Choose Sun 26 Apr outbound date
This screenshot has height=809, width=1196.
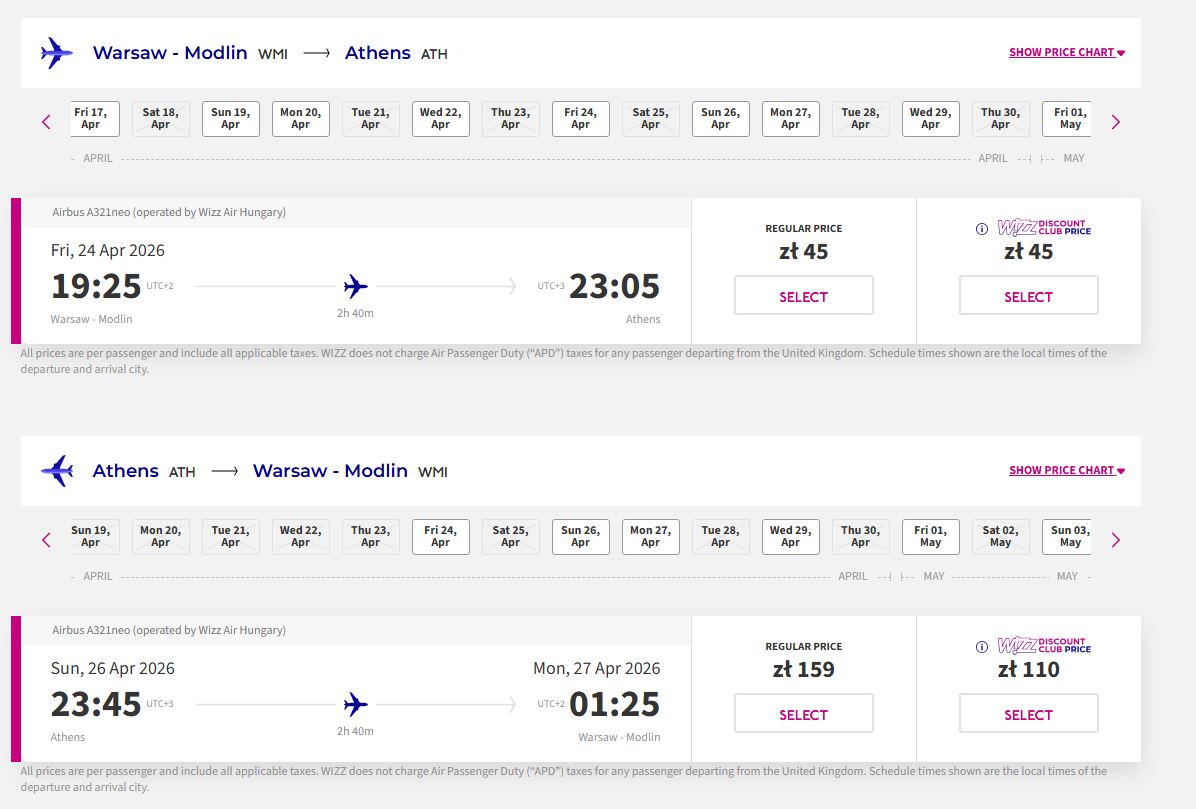pyautogui.click(x=721, y=119)
